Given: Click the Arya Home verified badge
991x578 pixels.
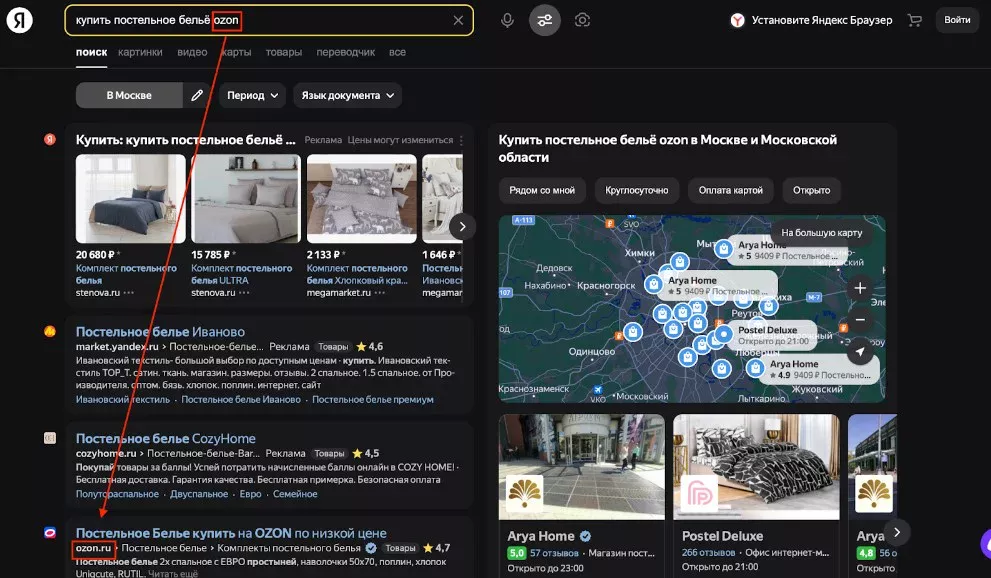Looking at the screenshot, I should click(x=585, y=536).
